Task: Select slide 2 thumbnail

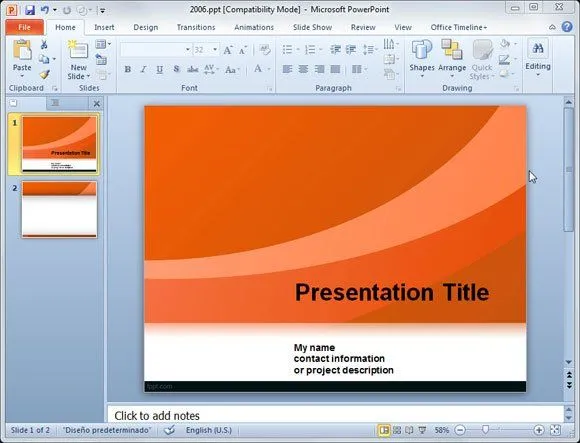Action: tap(59, 209)
